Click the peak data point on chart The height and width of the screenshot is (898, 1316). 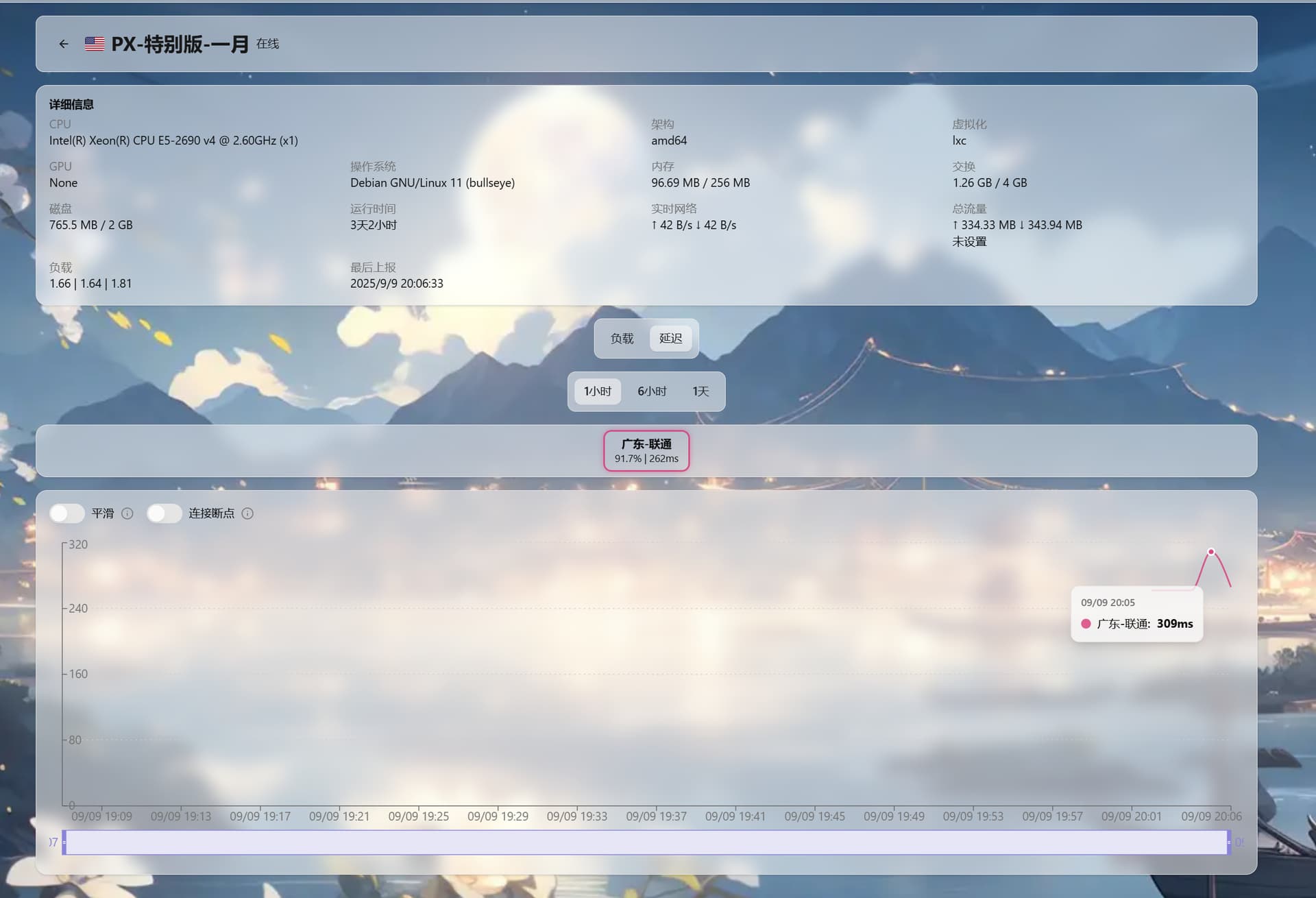tap(1211, 552)
